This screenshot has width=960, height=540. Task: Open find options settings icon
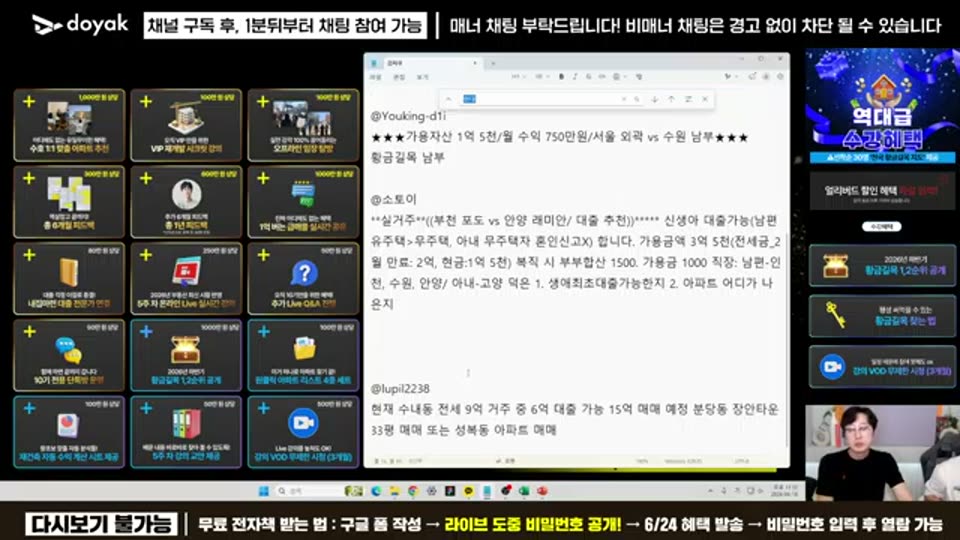click(688, 99)
